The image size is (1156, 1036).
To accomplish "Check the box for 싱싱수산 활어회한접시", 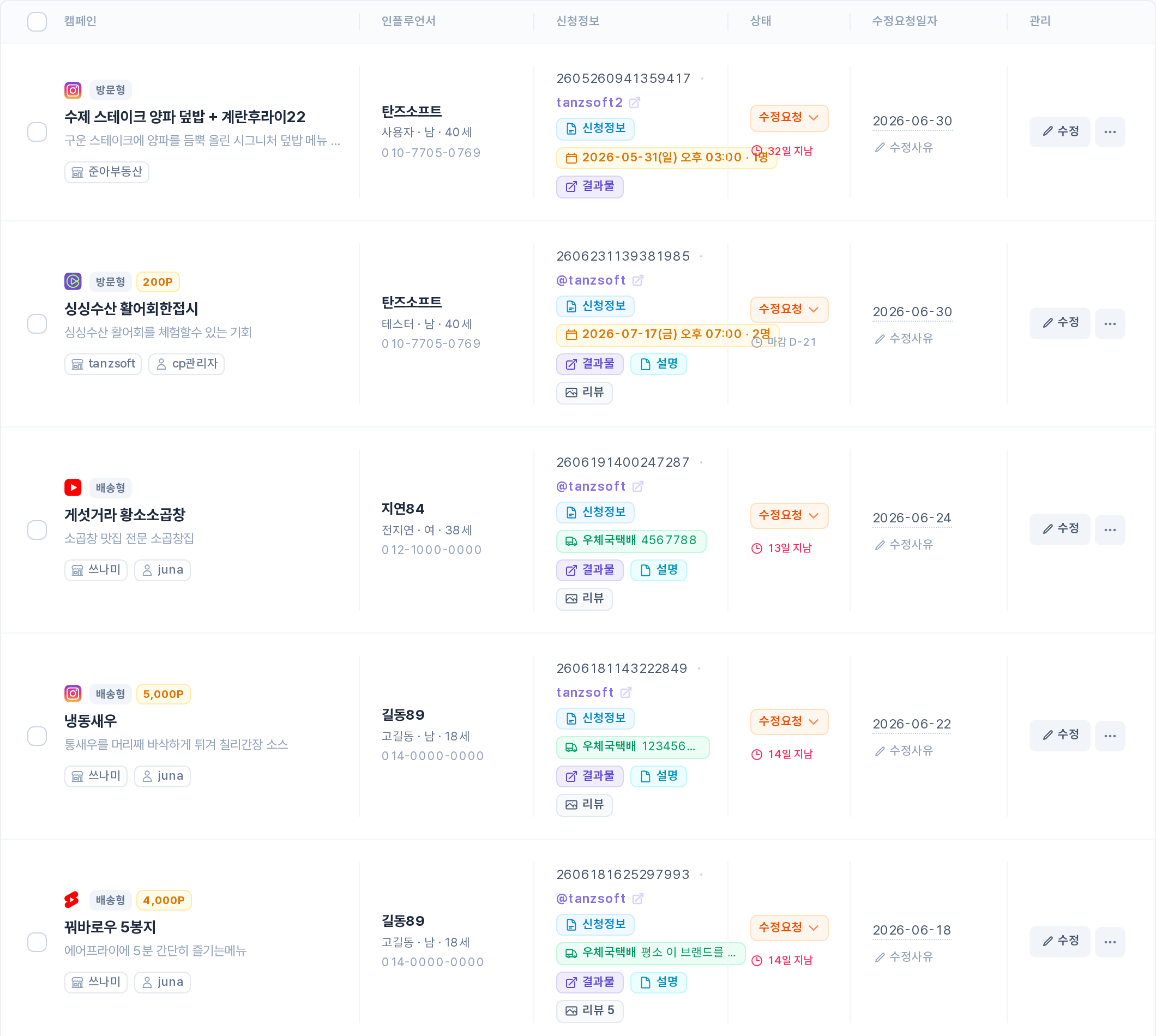I will pos(37,323).
